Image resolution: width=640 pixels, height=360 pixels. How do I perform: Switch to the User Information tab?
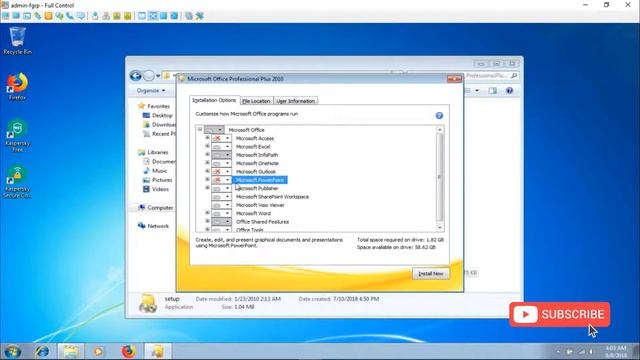(296, 101)
